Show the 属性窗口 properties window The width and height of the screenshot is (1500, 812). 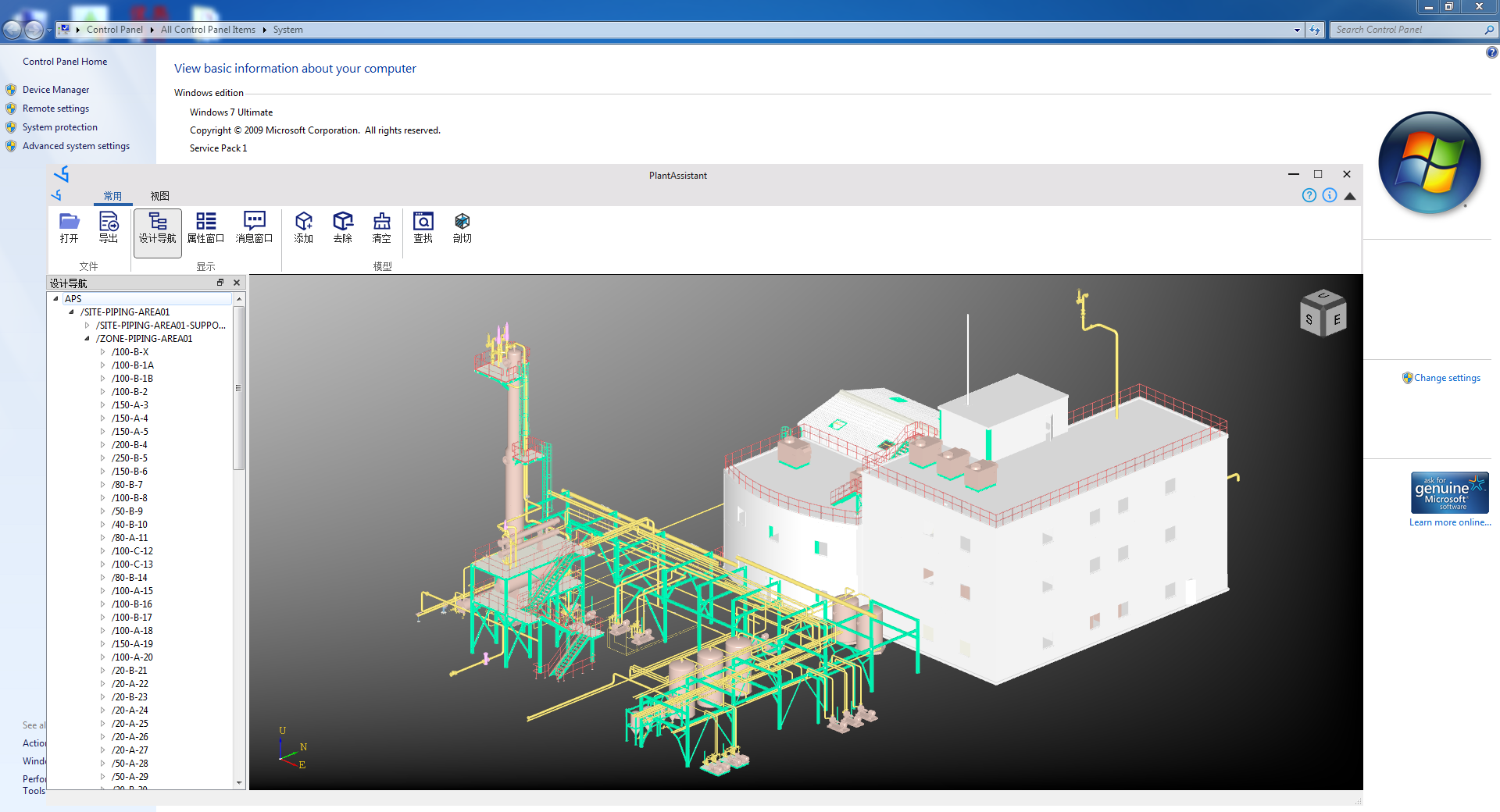point(206,228)
